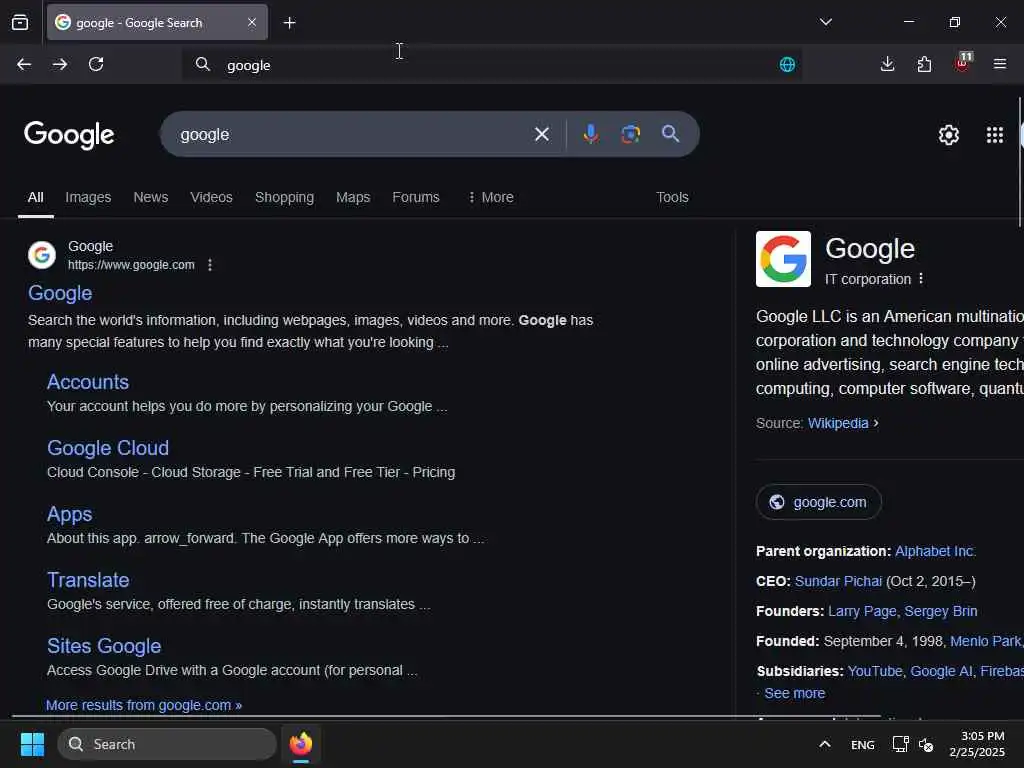Open the Apps sitelink

70,515
